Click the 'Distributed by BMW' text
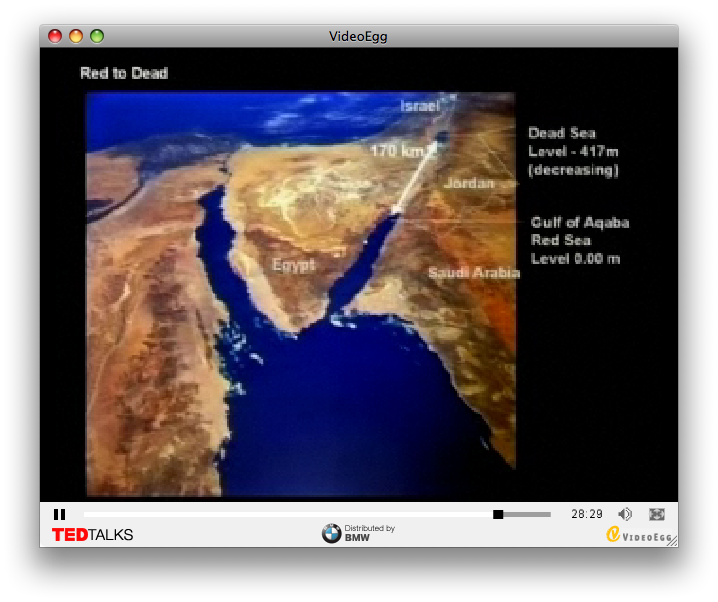Image resolution: width=718 pixels, height=602 pixels. coord(369,533)
